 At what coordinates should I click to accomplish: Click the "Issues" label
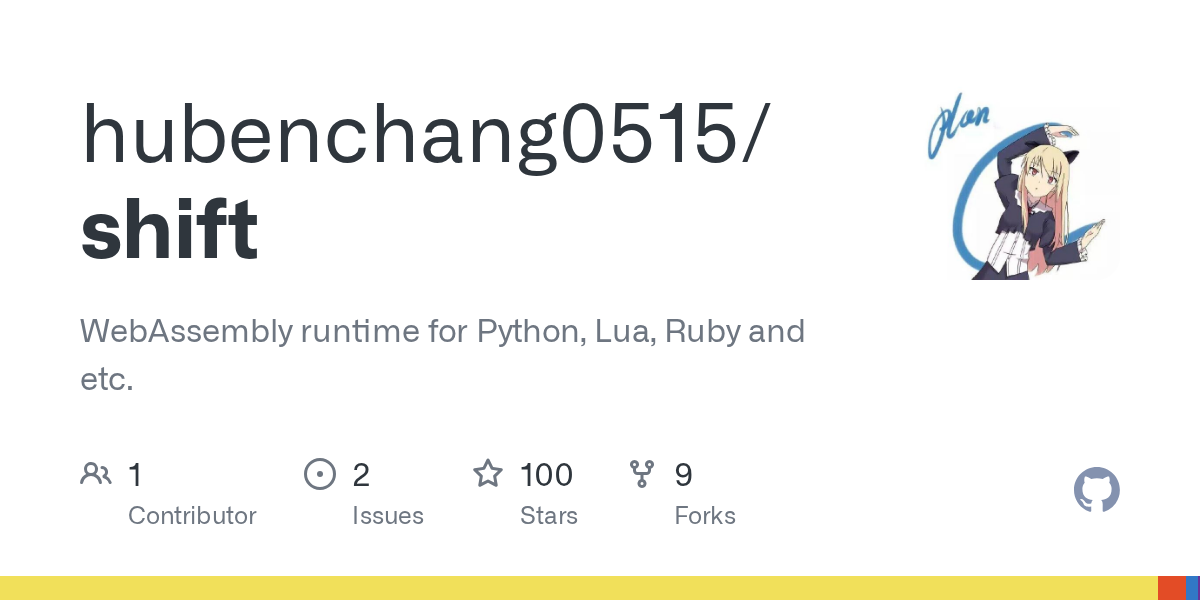[388, 516]
